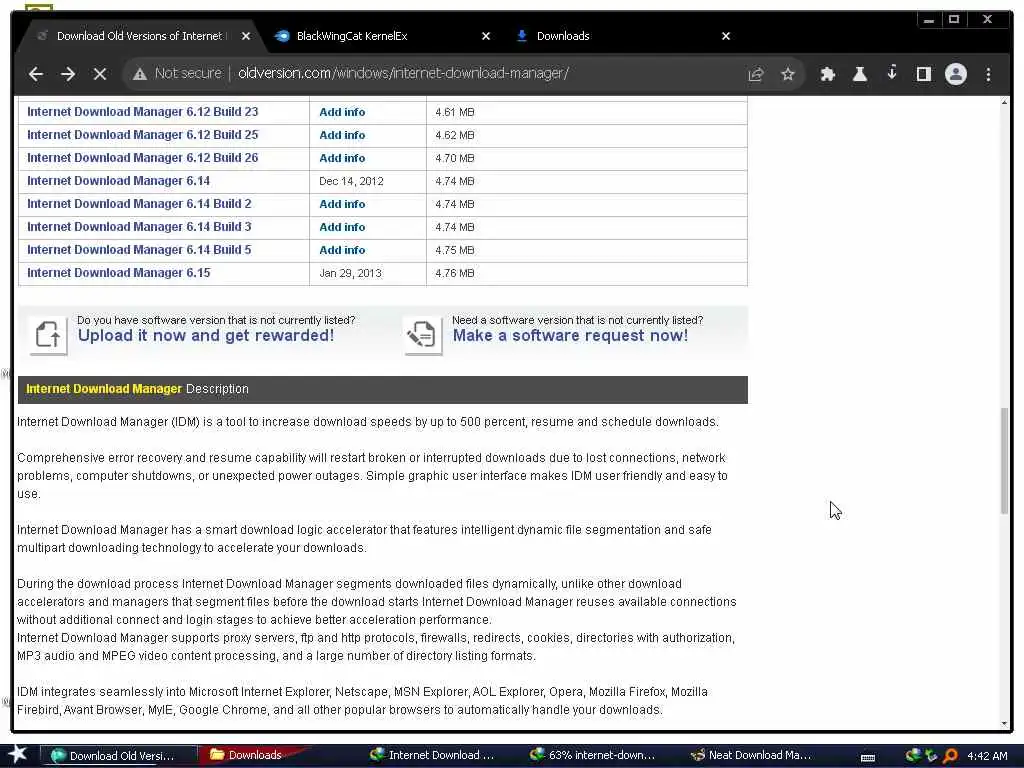
Task: Open Internet Download Manager 6.15 link
Action: click(x=118, y=272)
